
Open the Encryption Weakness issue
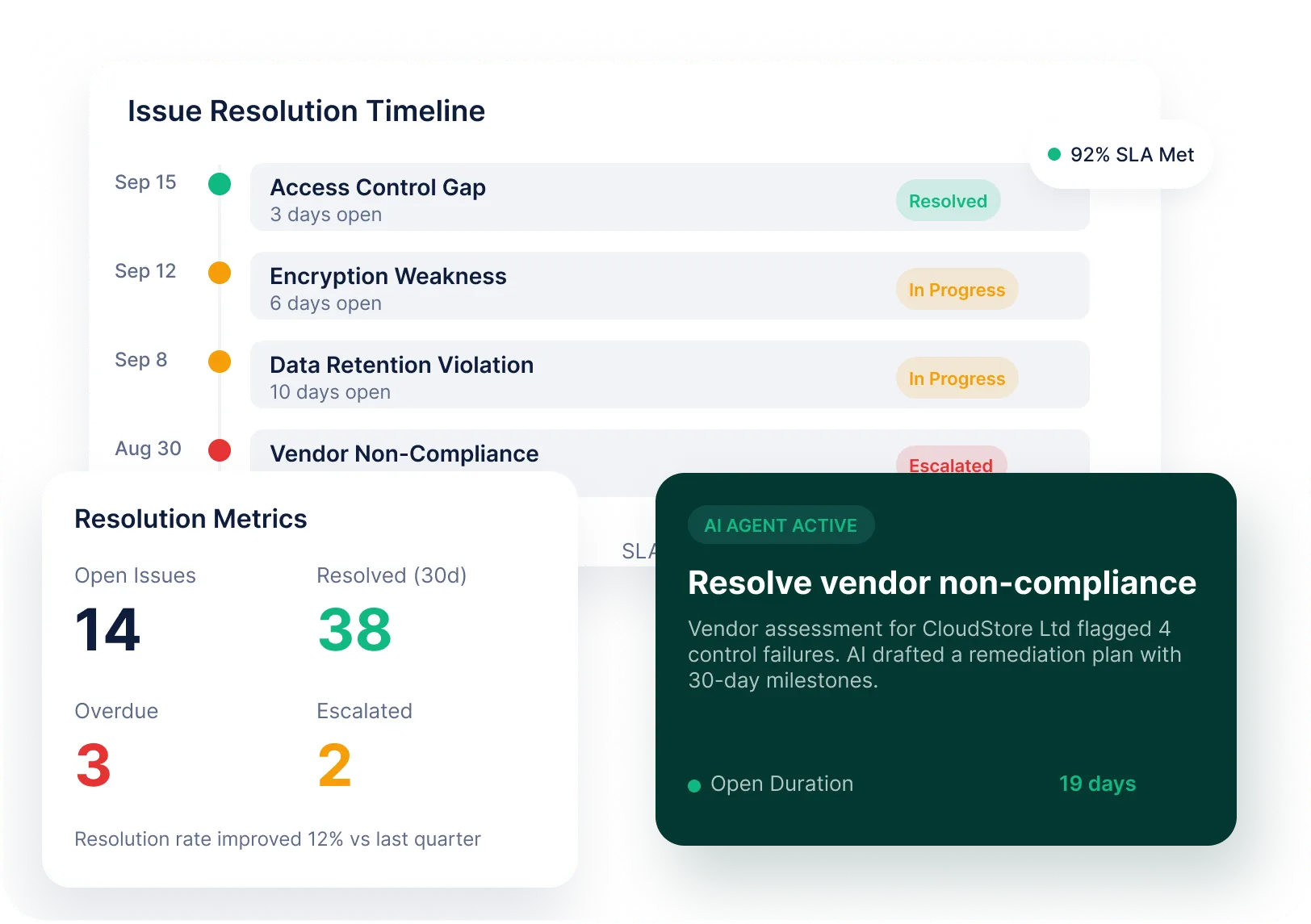pyautogui.click(x=670, y=286)
